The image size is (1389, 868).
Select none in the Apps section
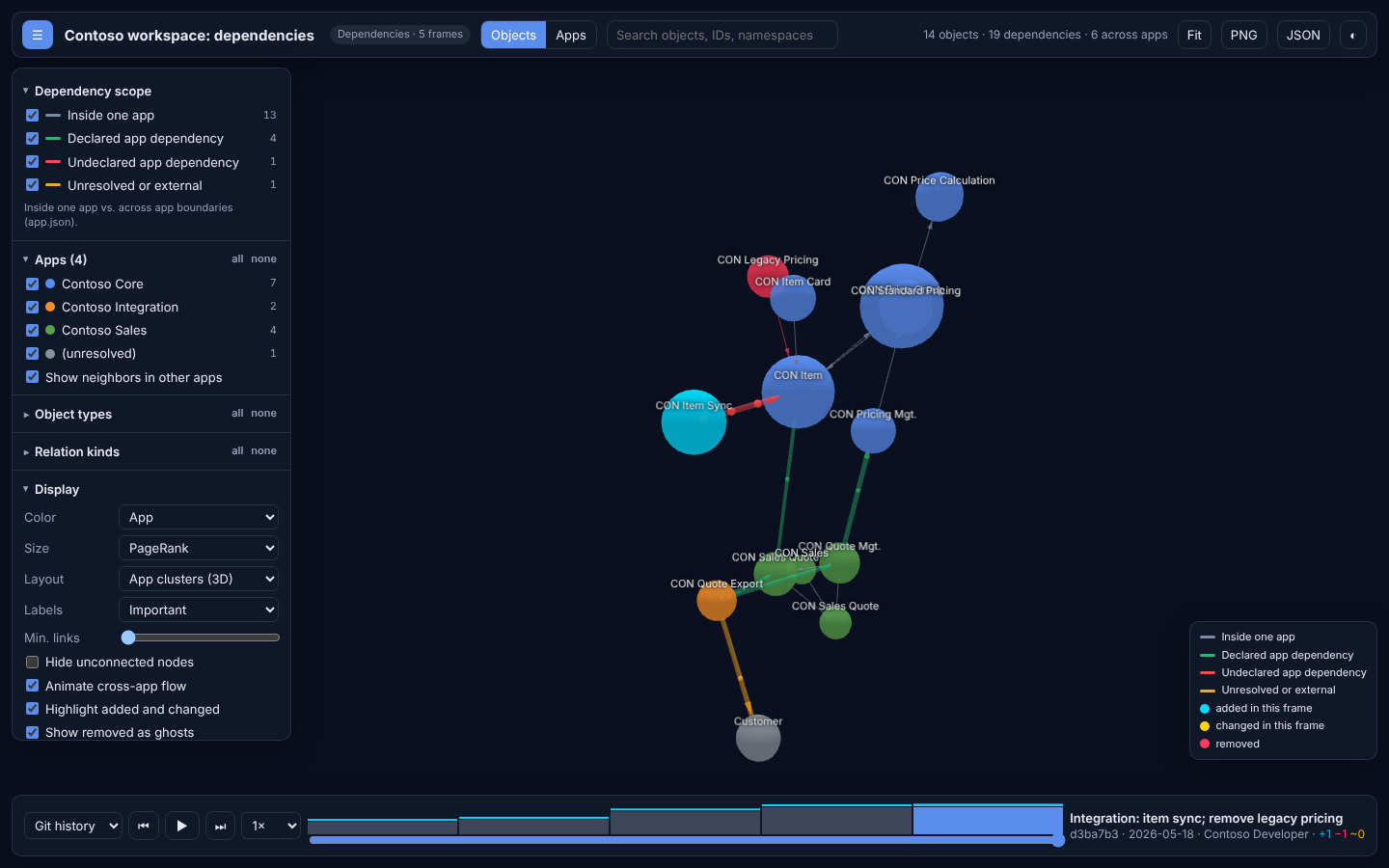[x=263, y=258]
